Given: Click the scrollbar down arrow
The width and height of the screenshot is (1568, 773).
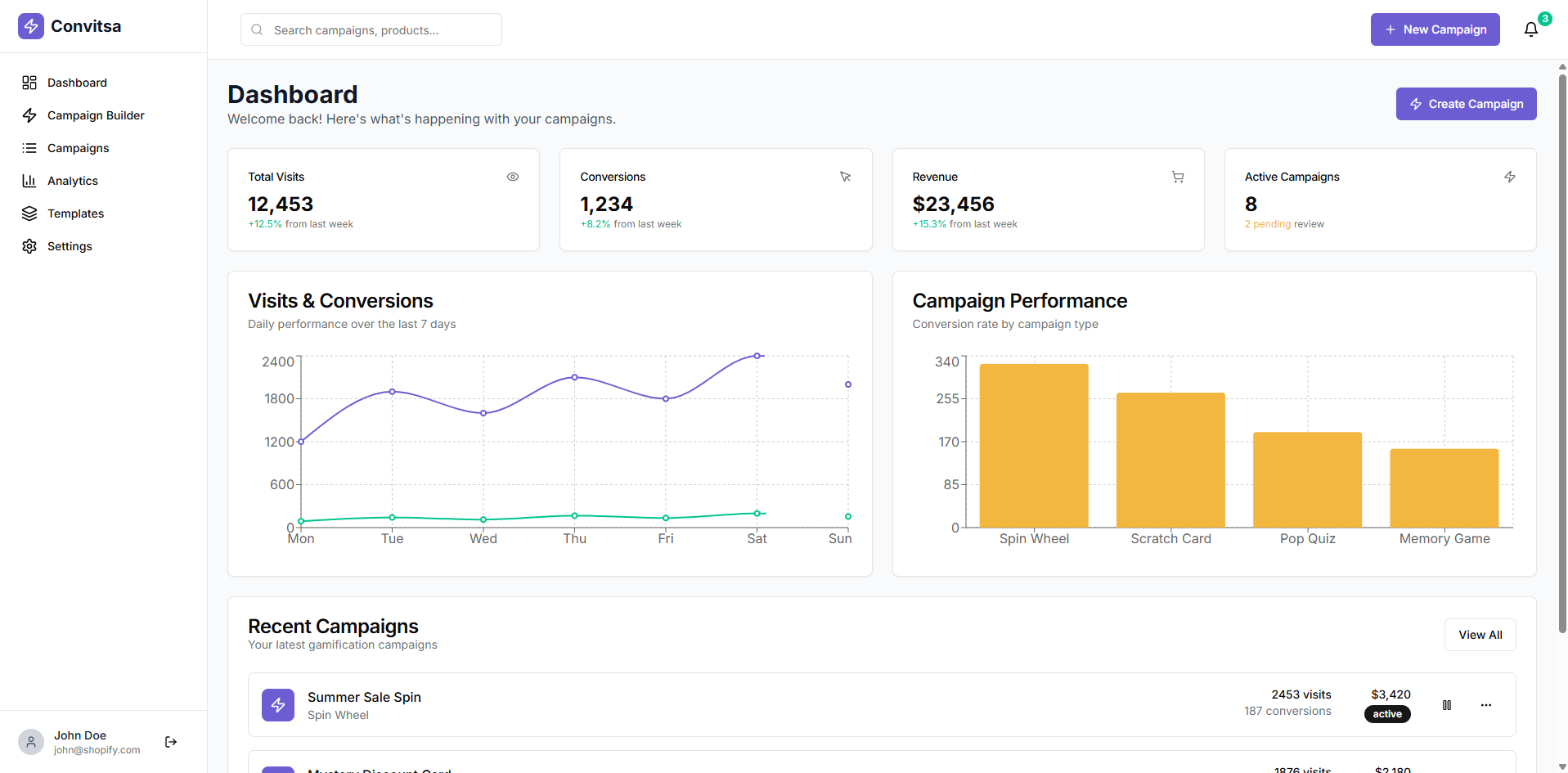Looking at the screenshot, I should pyautogui.click(x=1562, y=766).
